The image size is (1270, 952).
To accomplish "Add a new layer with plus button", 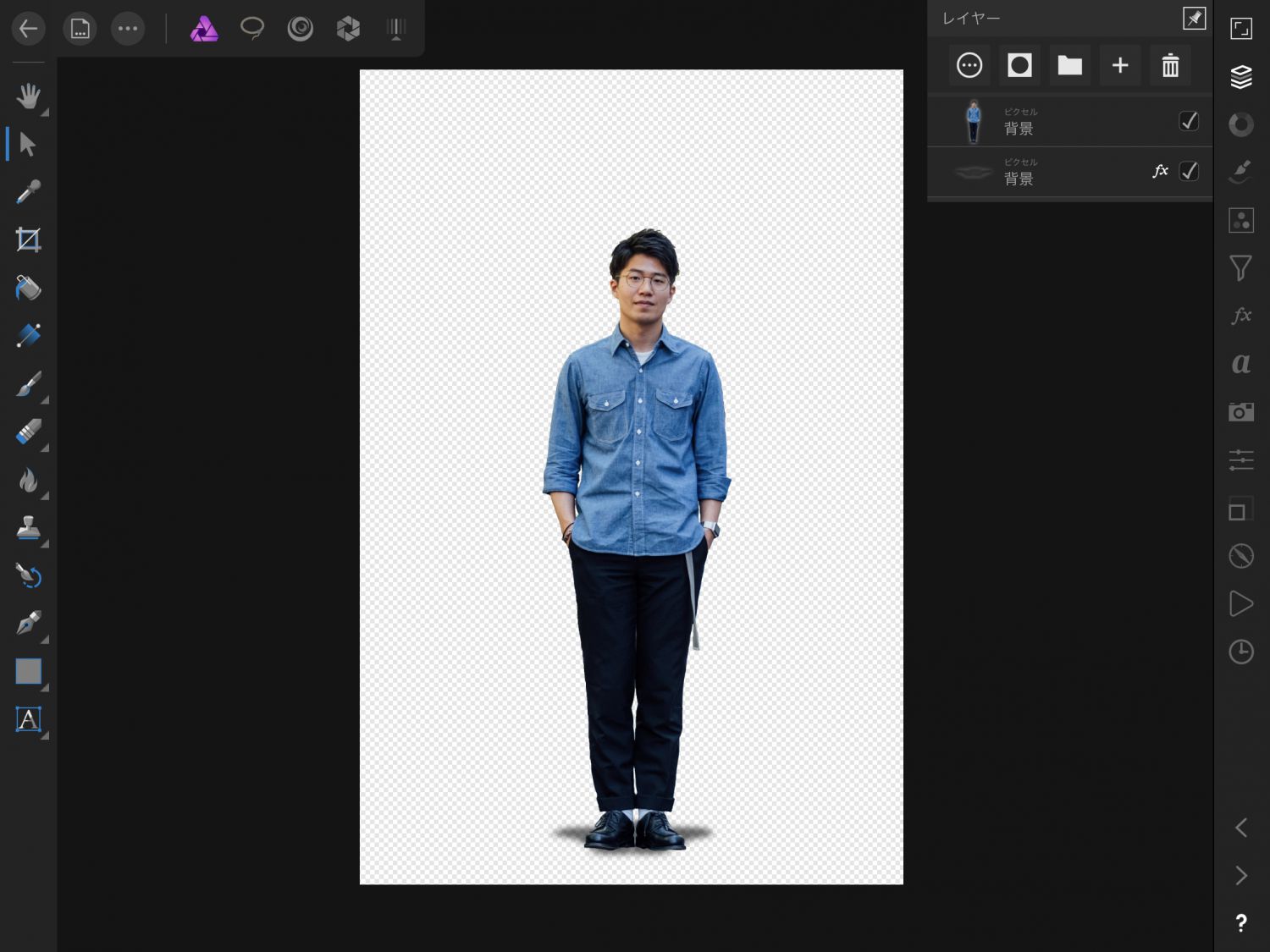I will [1120, 65].
